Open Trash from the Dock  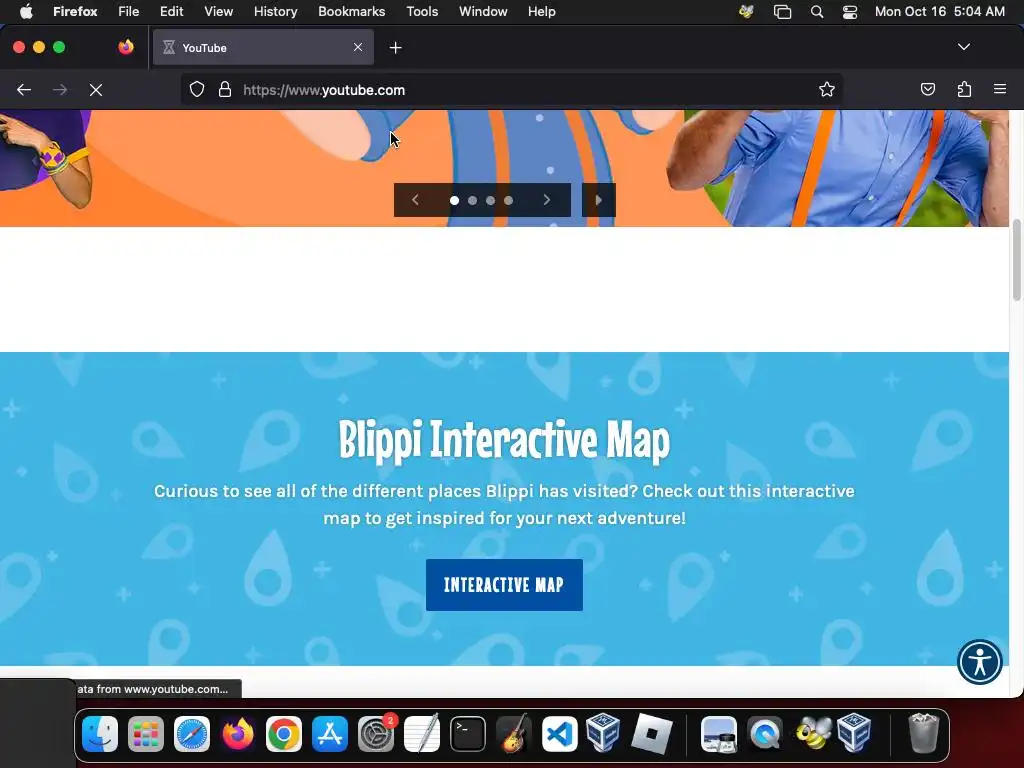(923, 733)
